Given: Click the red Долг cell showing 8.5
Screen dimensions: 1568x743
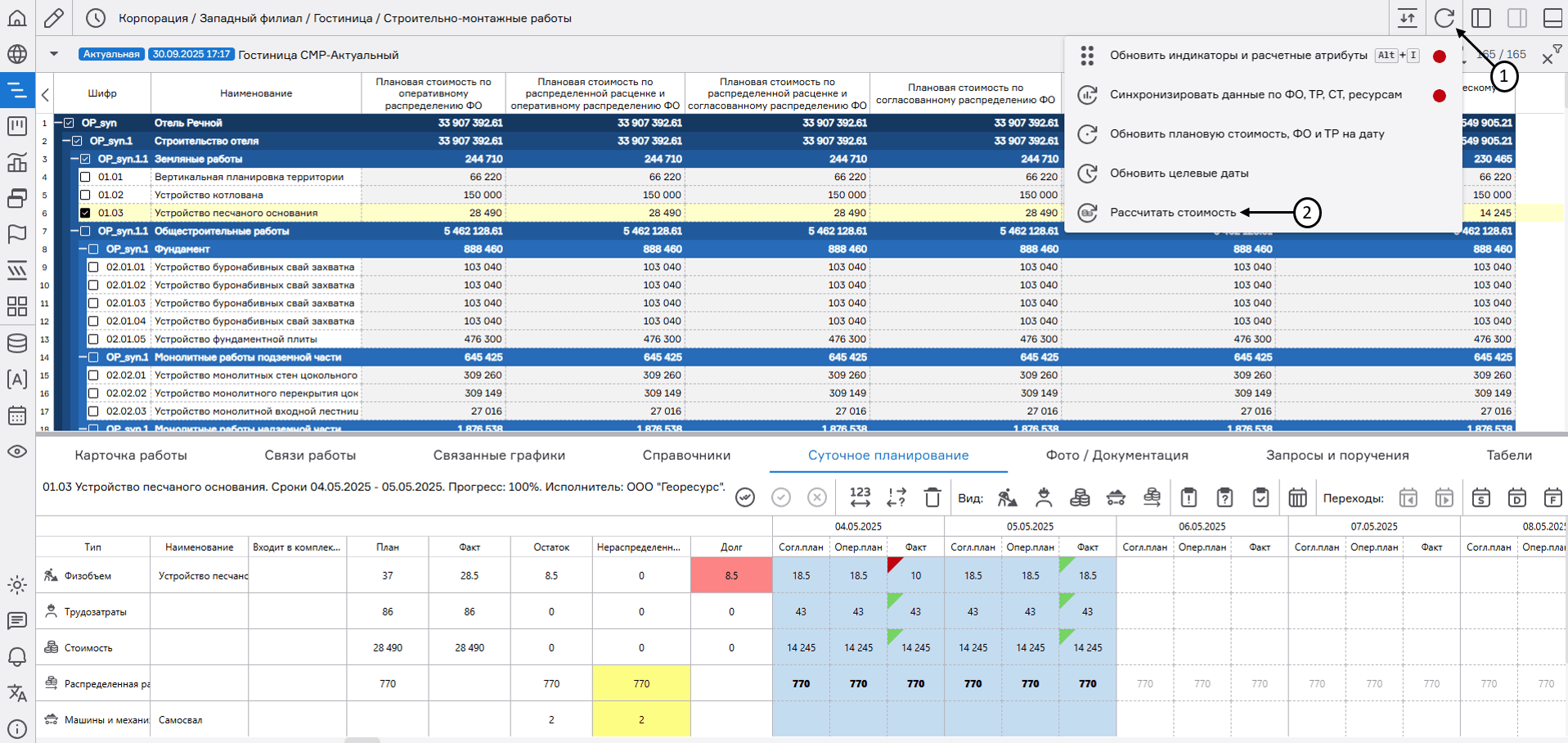Looking at the screenshot, I should 731,575.
